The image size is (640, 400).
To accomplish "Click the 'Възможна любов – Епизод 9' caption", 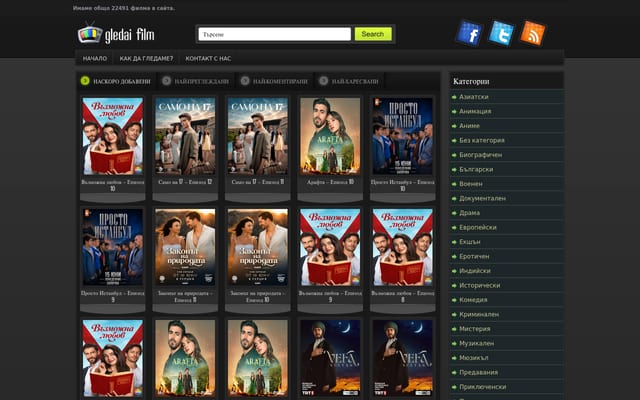I will [330, 297].
